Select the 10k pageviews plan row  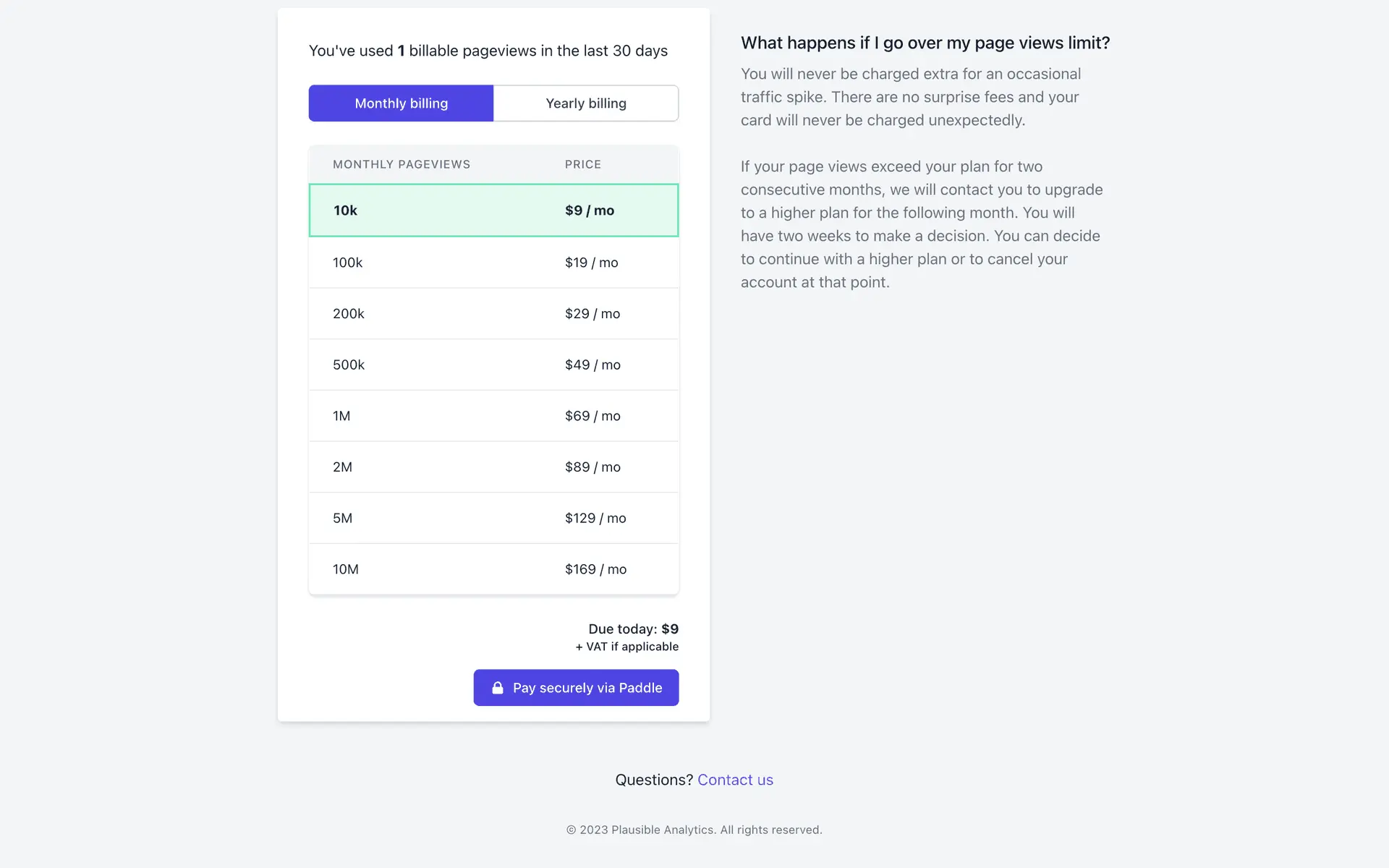pyautogui.click(x=493, y=210)
